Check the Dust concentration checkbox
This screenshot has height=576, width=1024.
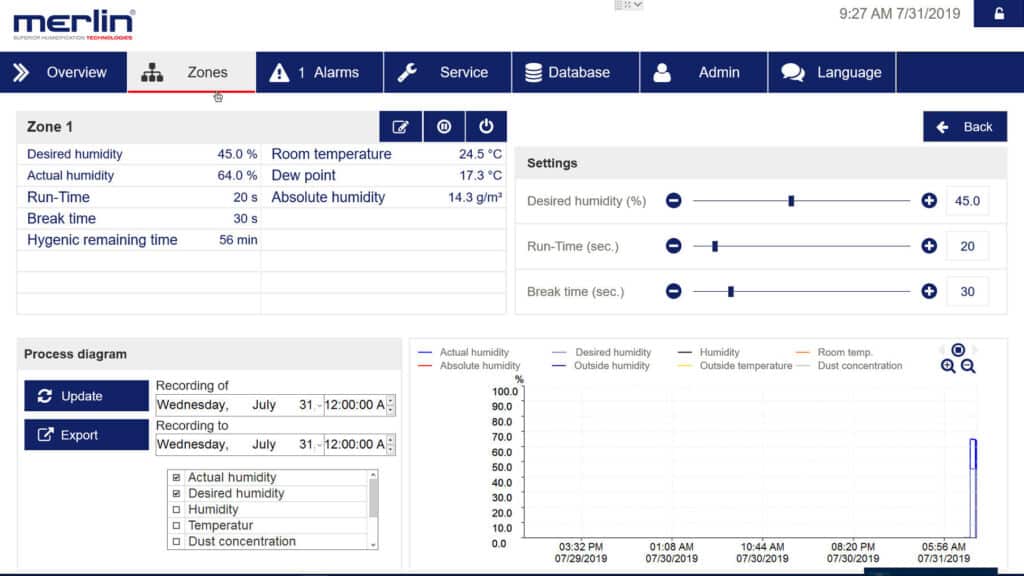[177, 542]
